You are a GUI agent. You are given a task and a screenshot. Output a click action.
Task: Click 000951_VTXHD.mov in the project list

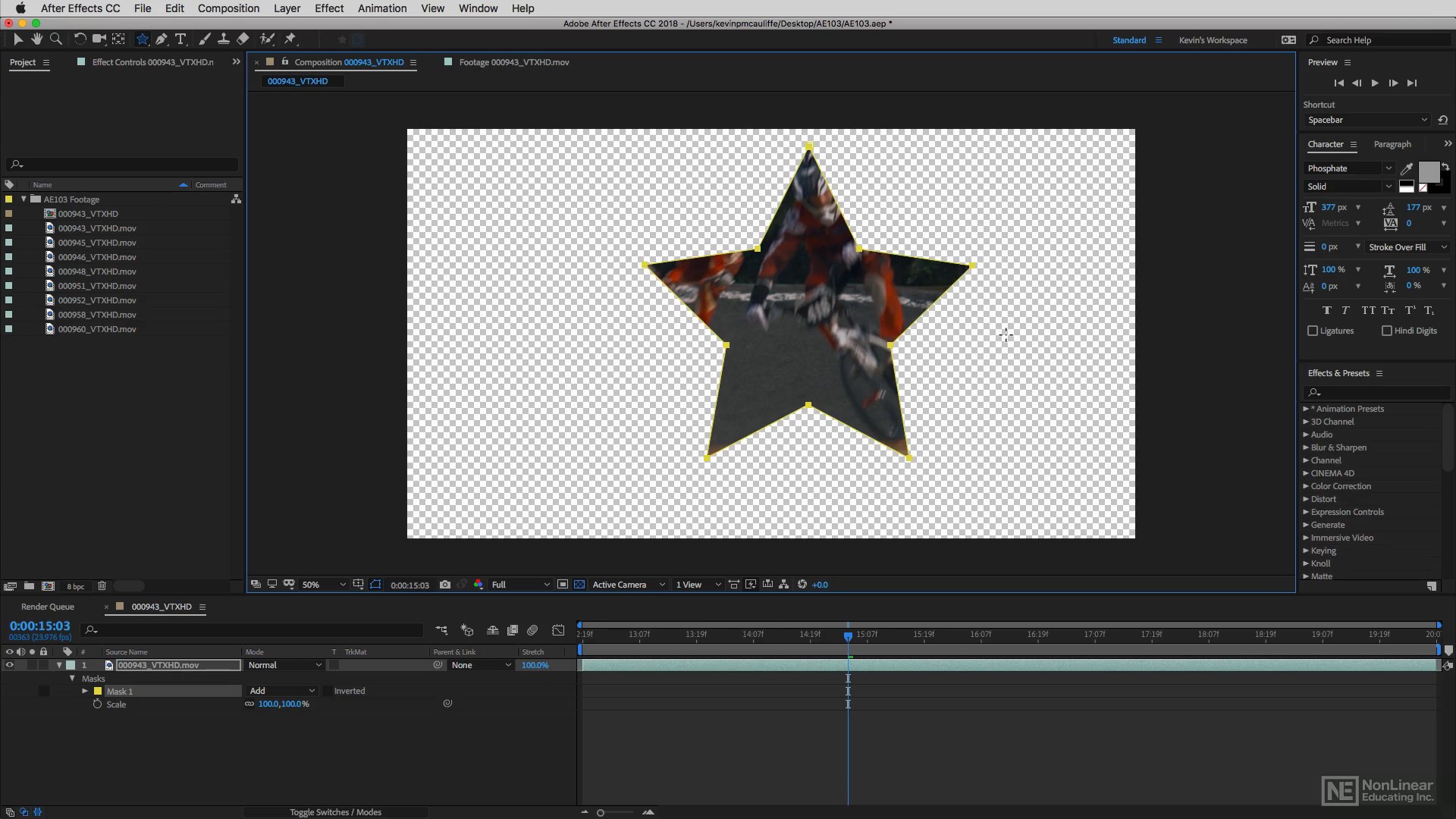(97, 286)
